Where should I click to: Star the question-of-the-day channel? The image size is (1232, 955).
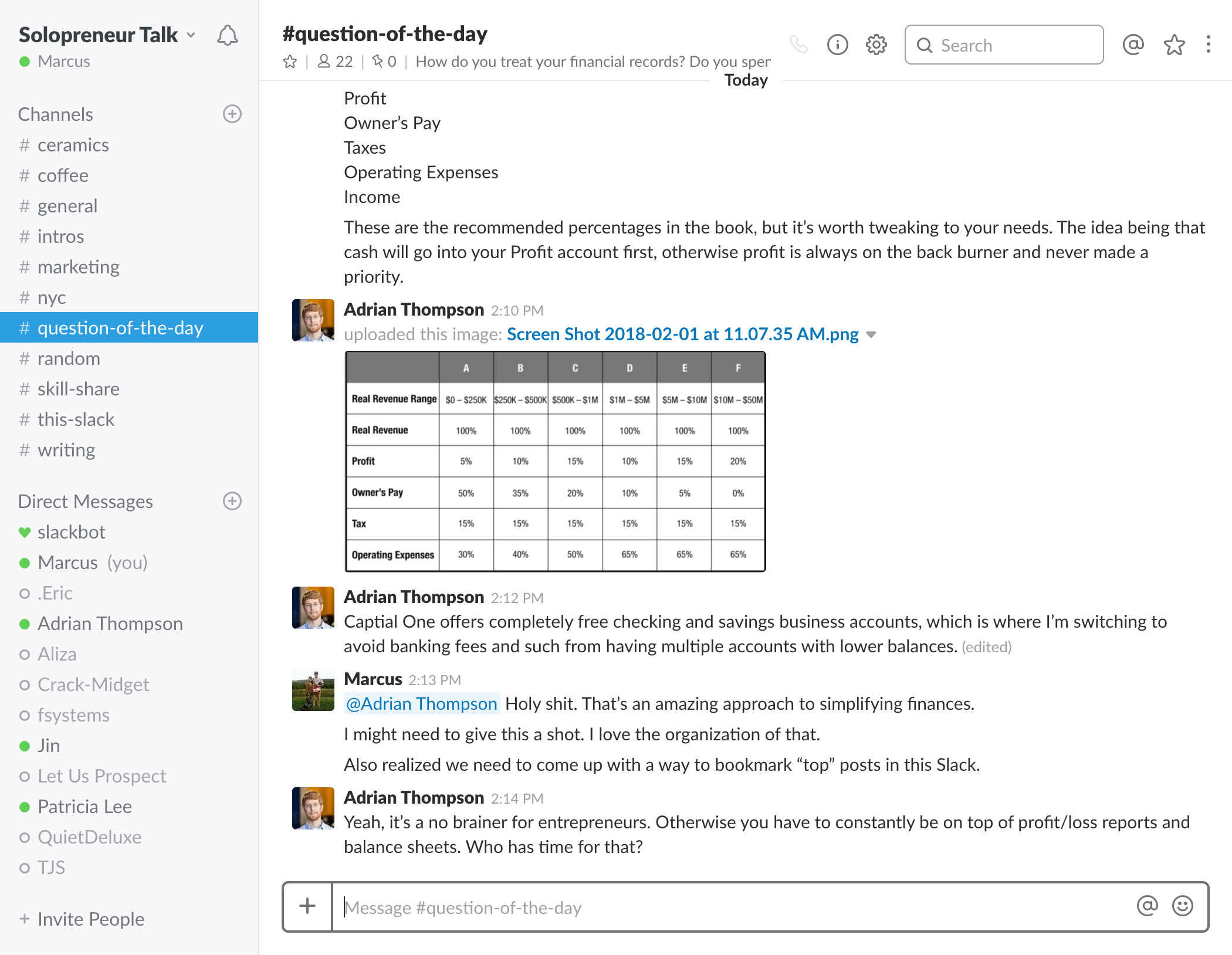[290, 62]
